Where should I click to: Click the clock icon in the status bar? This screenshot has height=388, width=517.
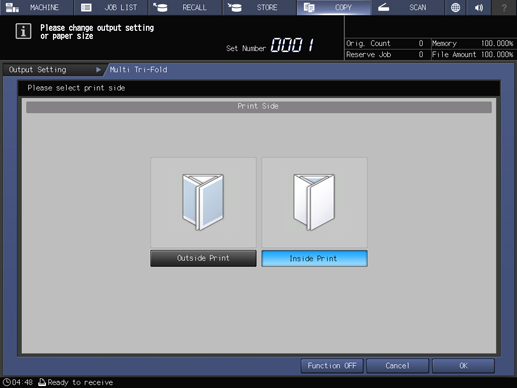click(x=7, y=382)
